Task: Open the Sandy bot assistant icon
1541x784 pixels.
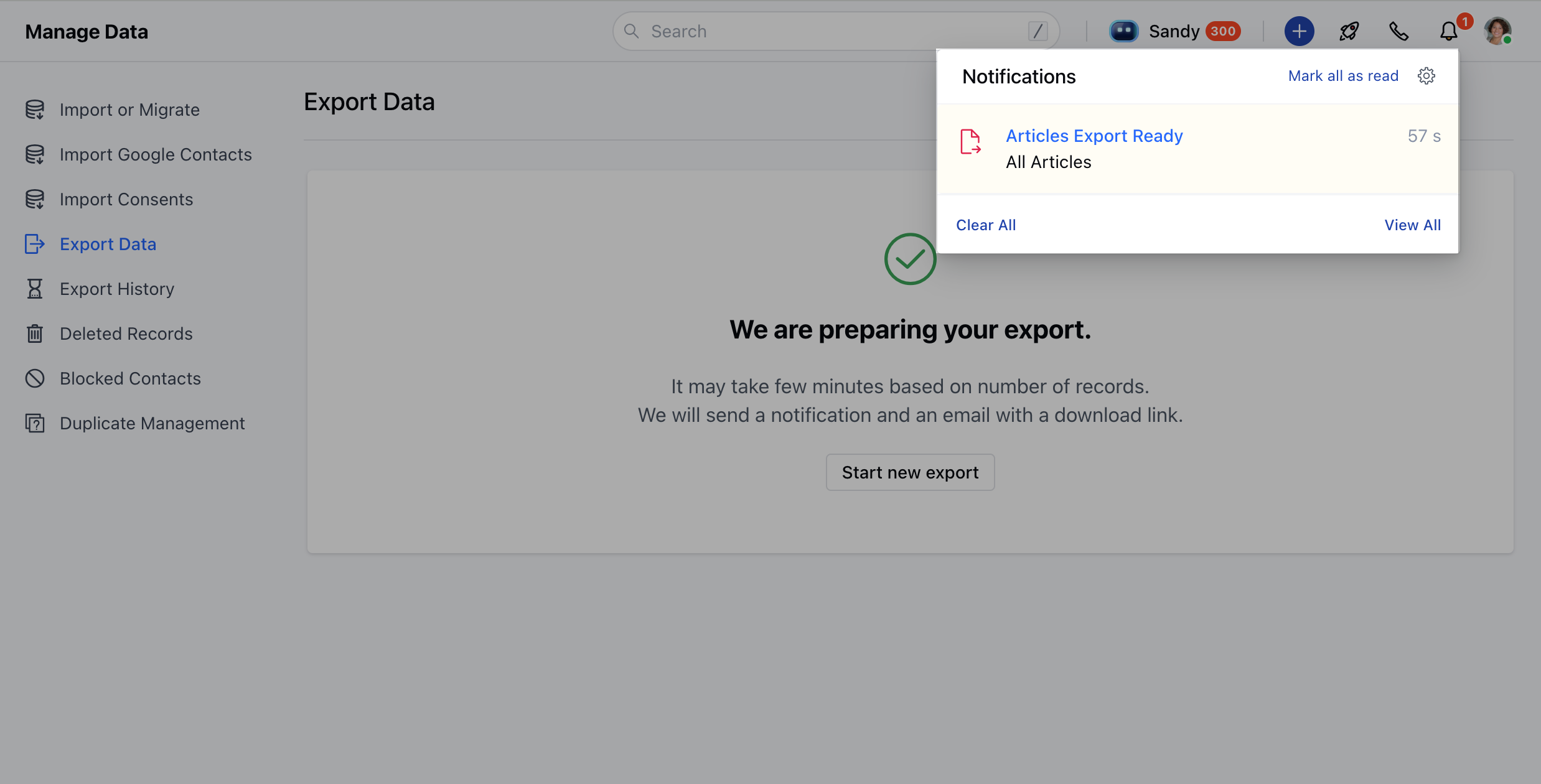Action: [x=1123, y=31]
